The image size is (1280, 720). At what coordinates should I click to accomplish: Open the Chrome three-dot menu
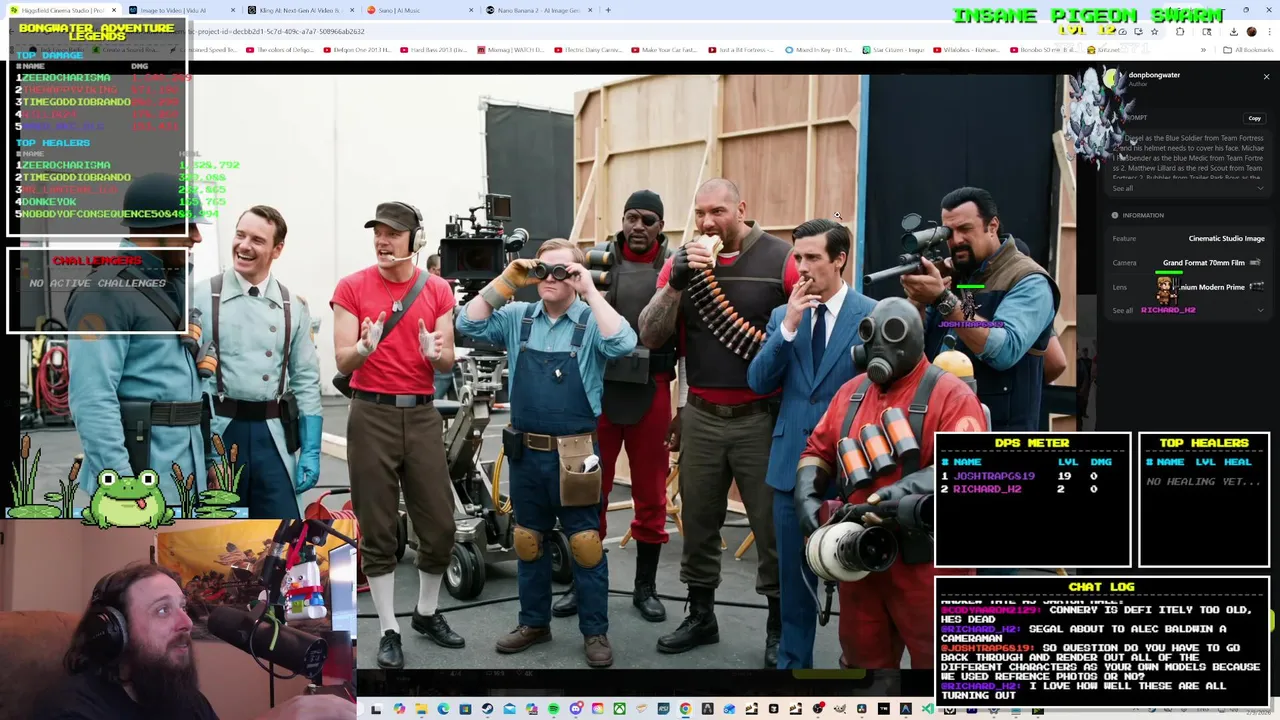click(1269, 32)
